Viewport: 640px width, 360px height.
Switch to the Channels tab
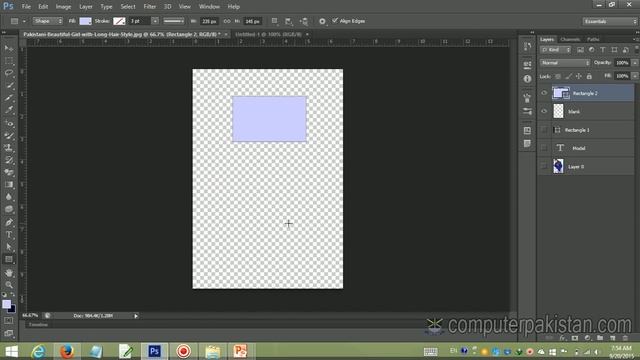[570, 39]
